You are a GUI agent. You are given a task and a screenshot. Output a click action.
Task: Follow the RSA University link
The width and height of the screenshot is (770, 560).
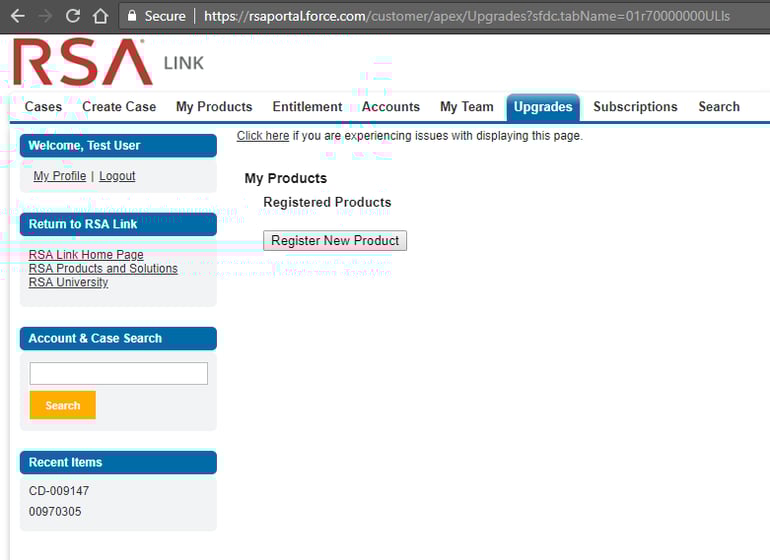[x=68, y=282]
